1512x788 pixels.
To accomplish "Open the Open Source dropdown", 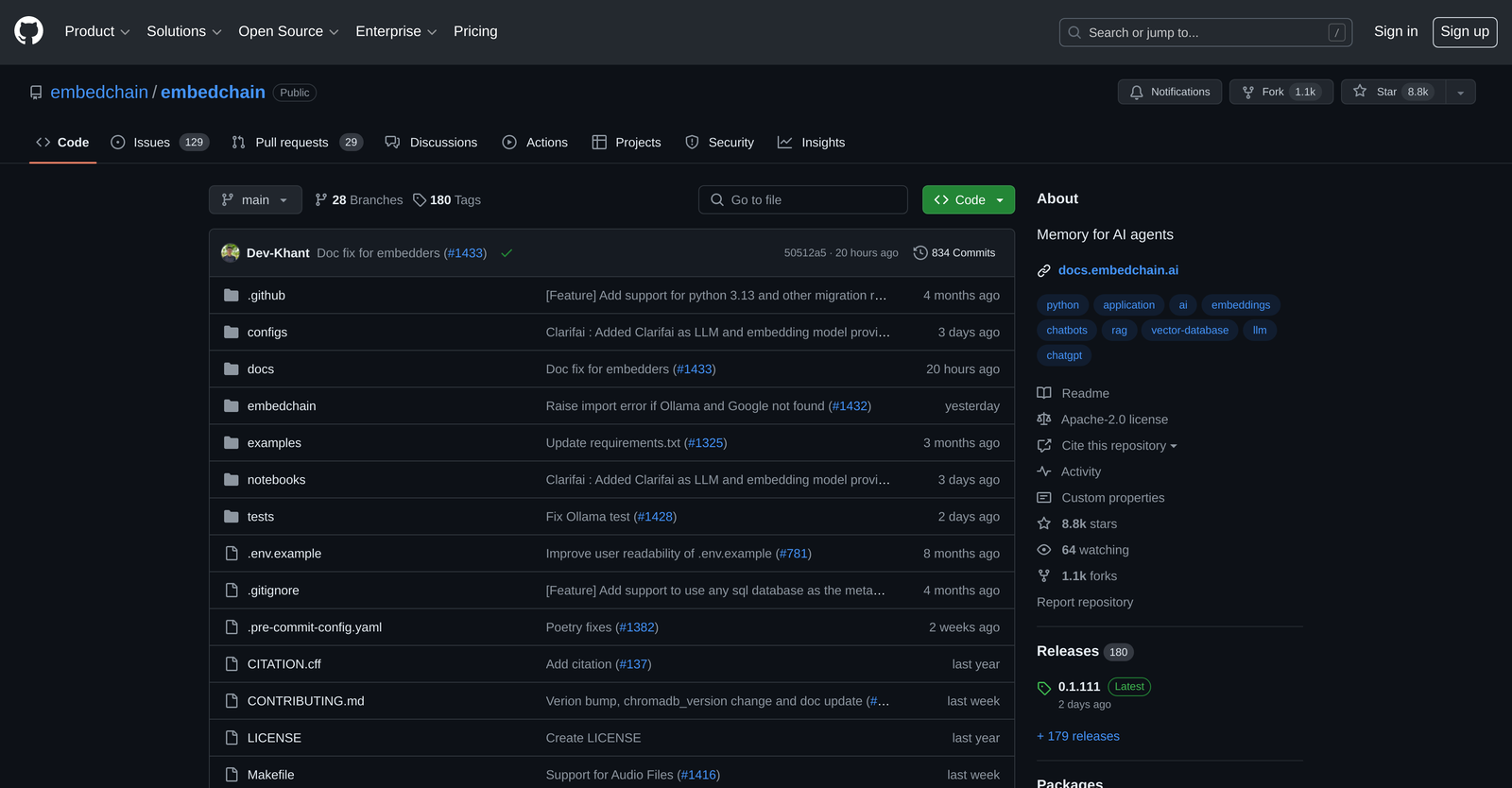I will click(x=288, y=31).
